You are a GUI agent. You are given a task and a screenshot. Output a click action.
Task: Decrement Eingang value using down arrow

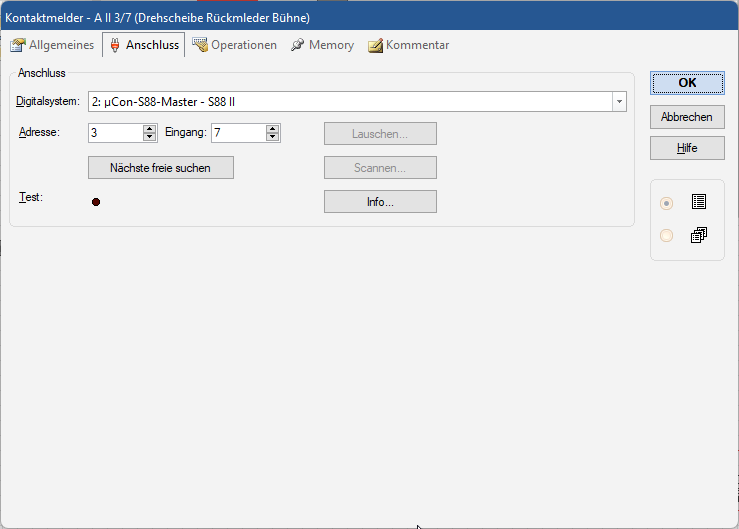(272, 137)
